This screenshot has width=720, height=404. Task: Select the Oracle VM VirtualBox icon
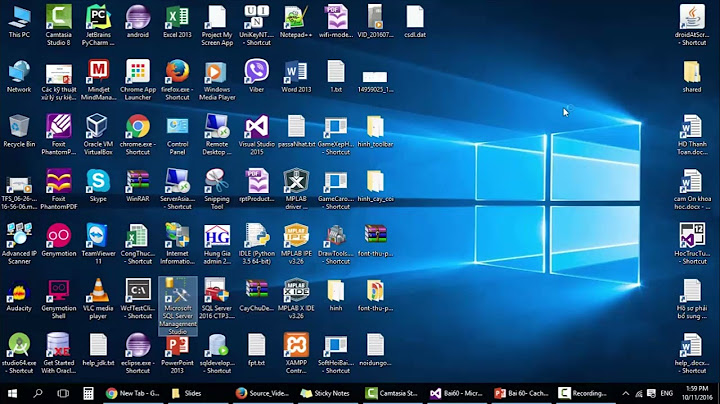click(98, 134)
